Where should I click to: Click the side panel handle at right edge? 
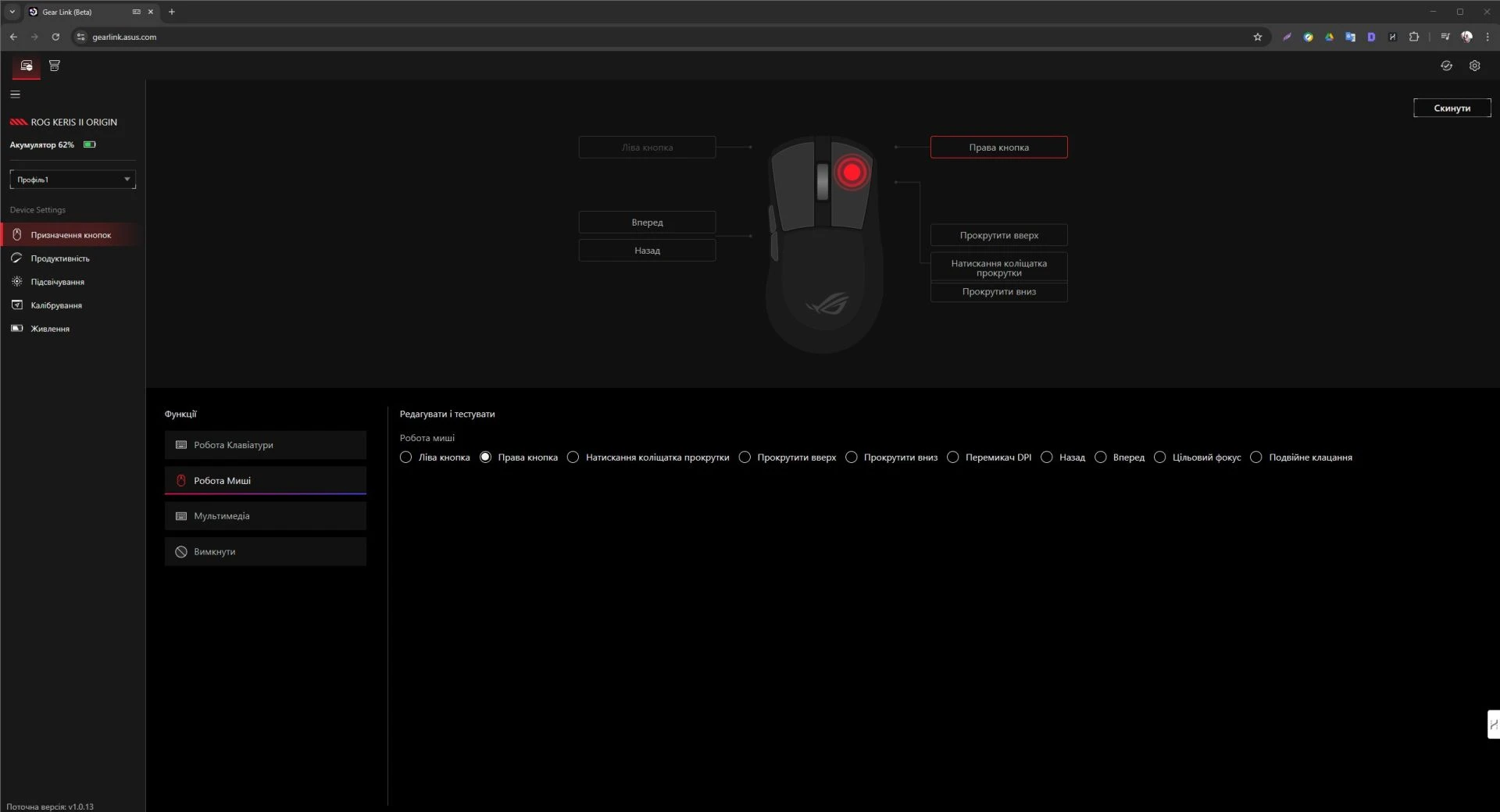click(1493, 724)
